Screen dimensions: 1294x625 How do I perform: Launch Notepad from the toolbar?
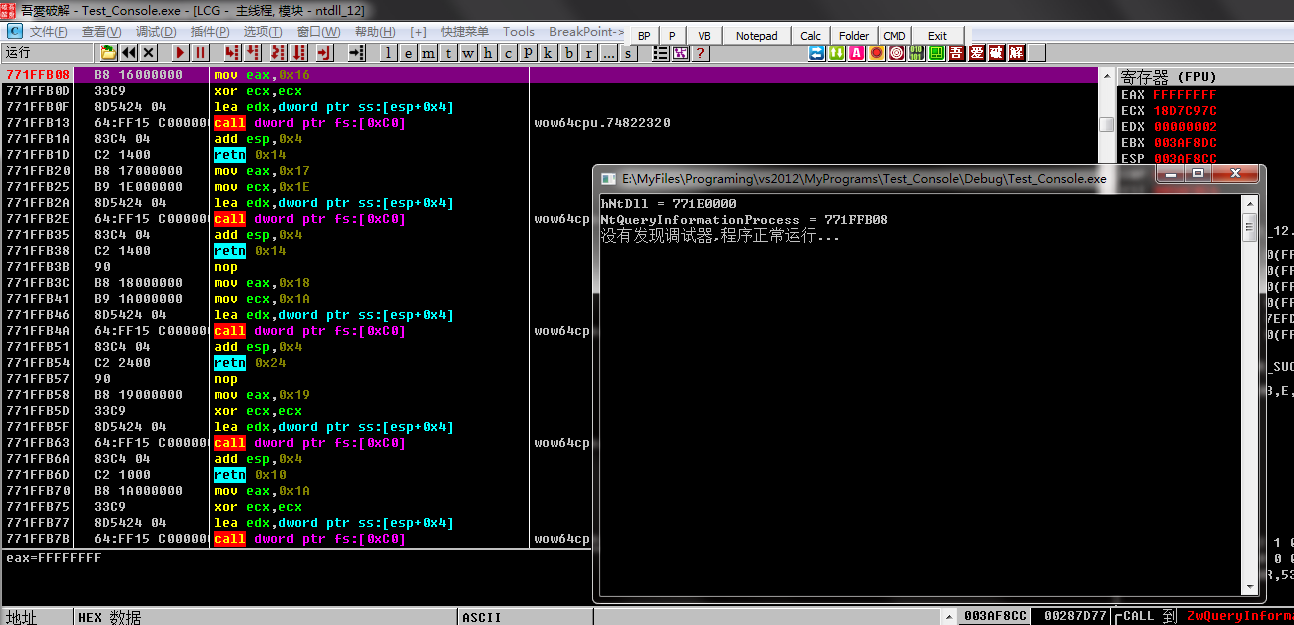click(x=756, y=35)
